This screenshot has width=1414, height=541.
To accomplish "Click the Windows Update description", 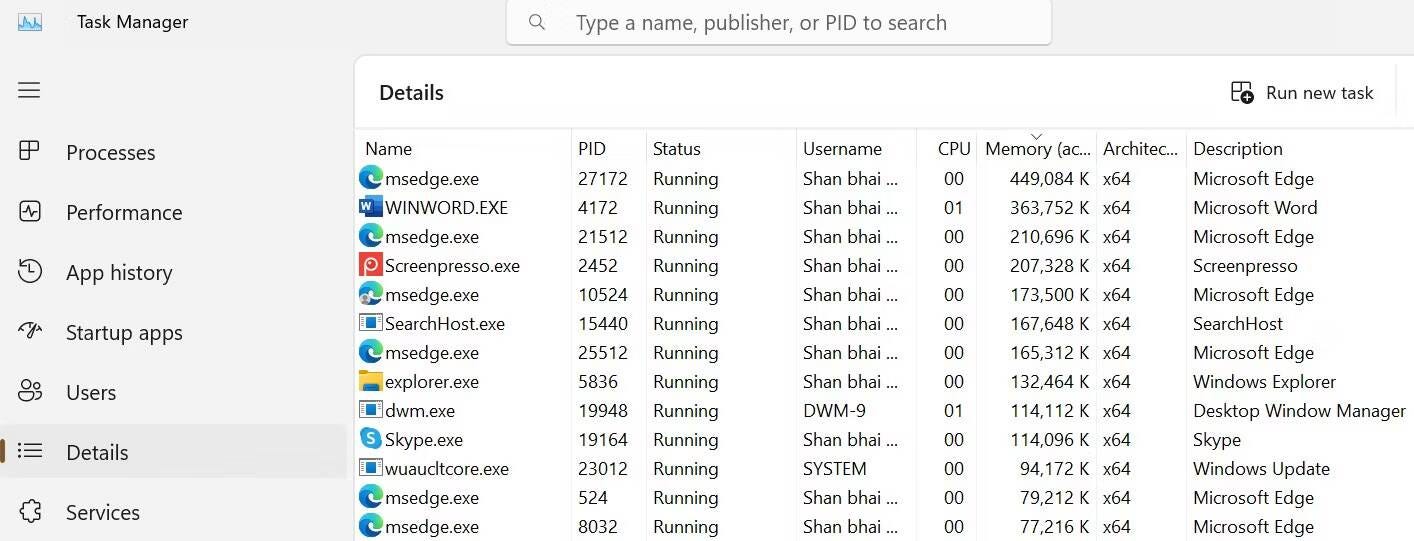I will click(1261, 468).
